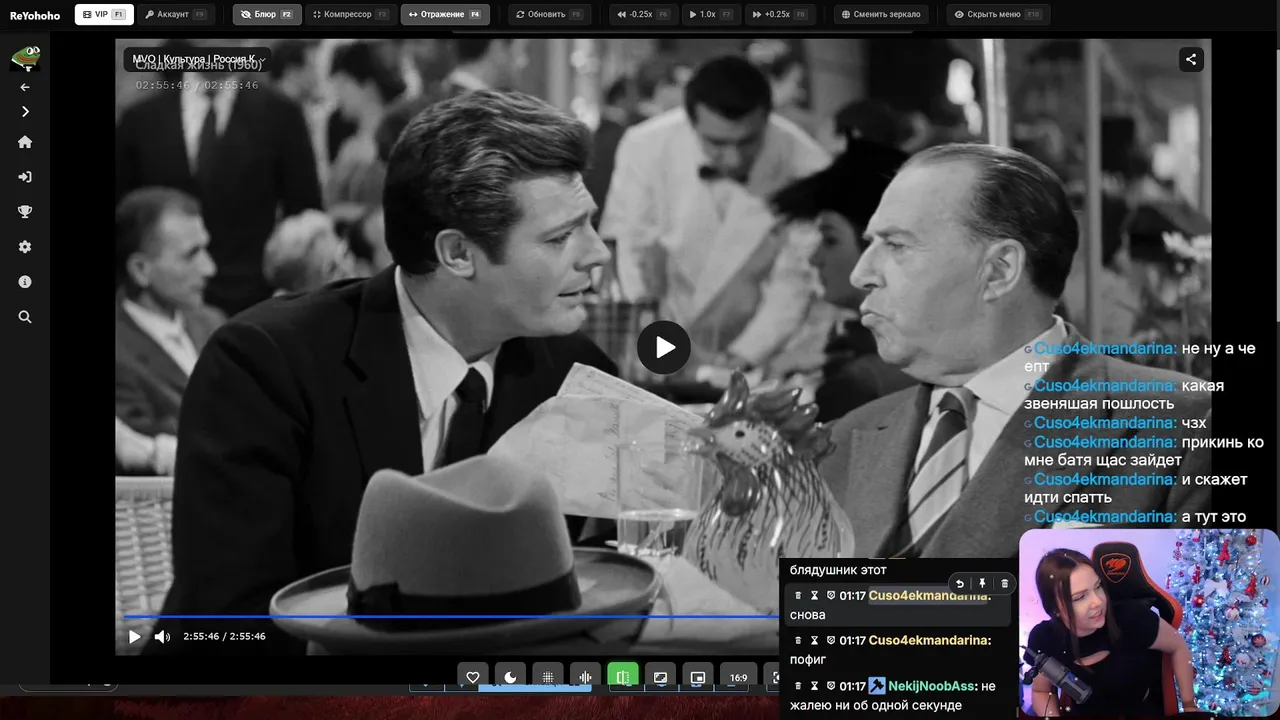Click shield ban icon on 'снова' message
This screenshot has width=1280, height=720.
(x=831, y=596)
